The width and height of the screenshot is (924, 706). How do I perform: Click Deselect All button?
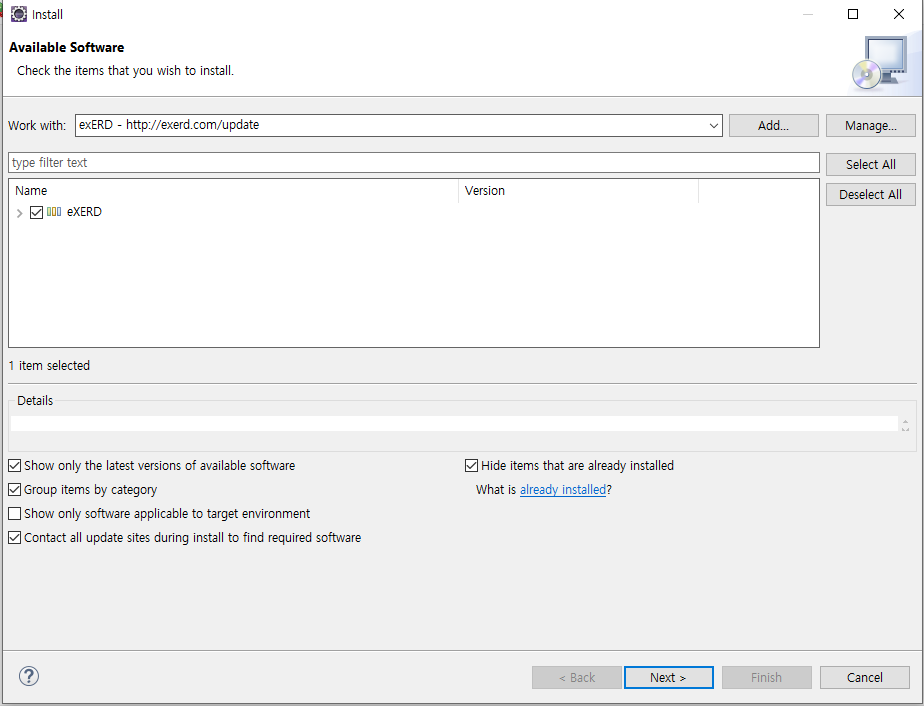[870, 194]
